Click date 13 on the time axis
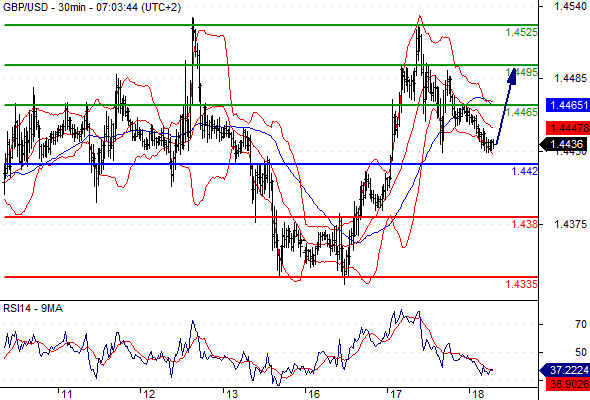Viewport: 590px width, 400px height. tap(232, 394)
